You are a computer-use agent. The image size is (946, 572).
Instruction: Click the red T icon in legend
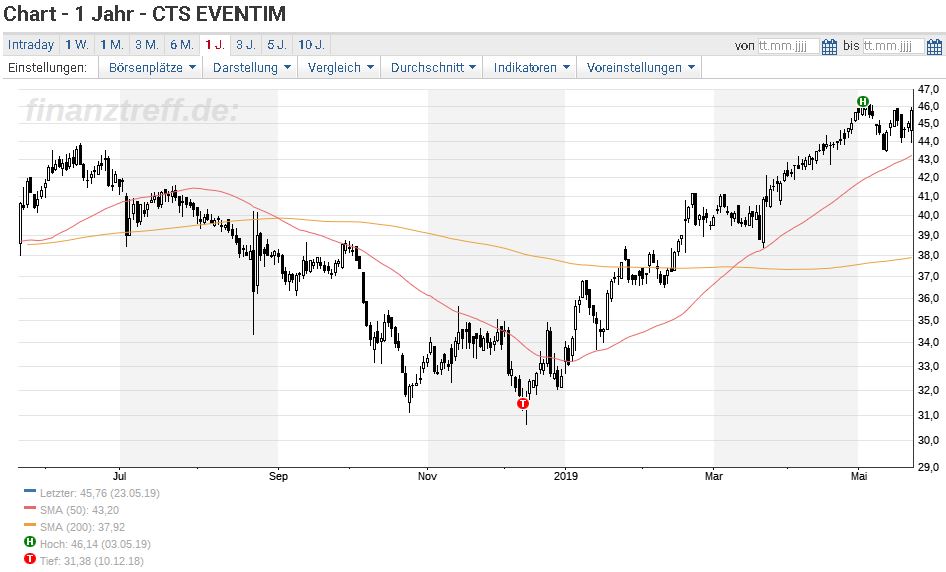click(x=30, y=559)
